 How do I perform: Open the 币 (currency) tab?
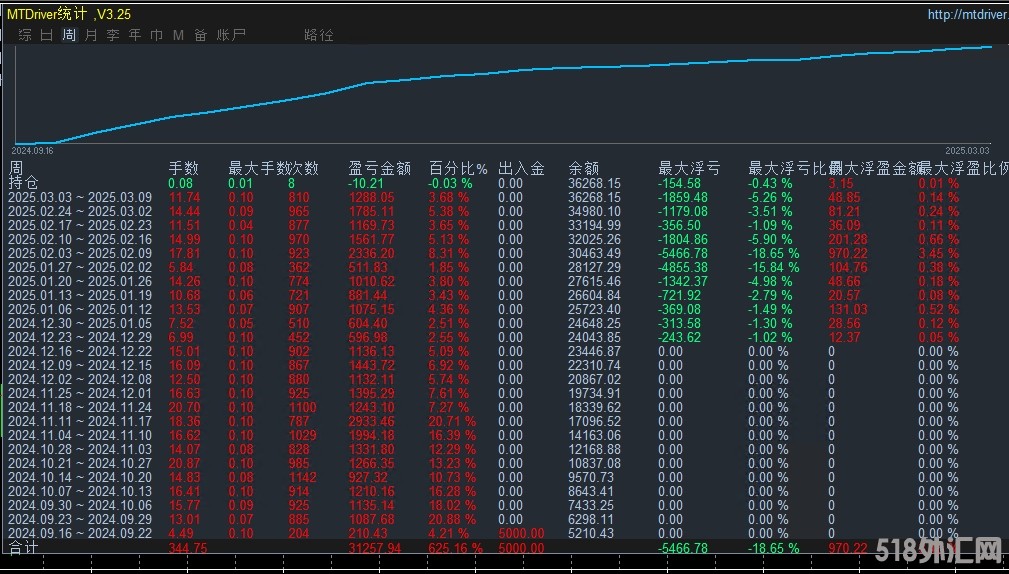pyautogui.click(x=156, y=35)
